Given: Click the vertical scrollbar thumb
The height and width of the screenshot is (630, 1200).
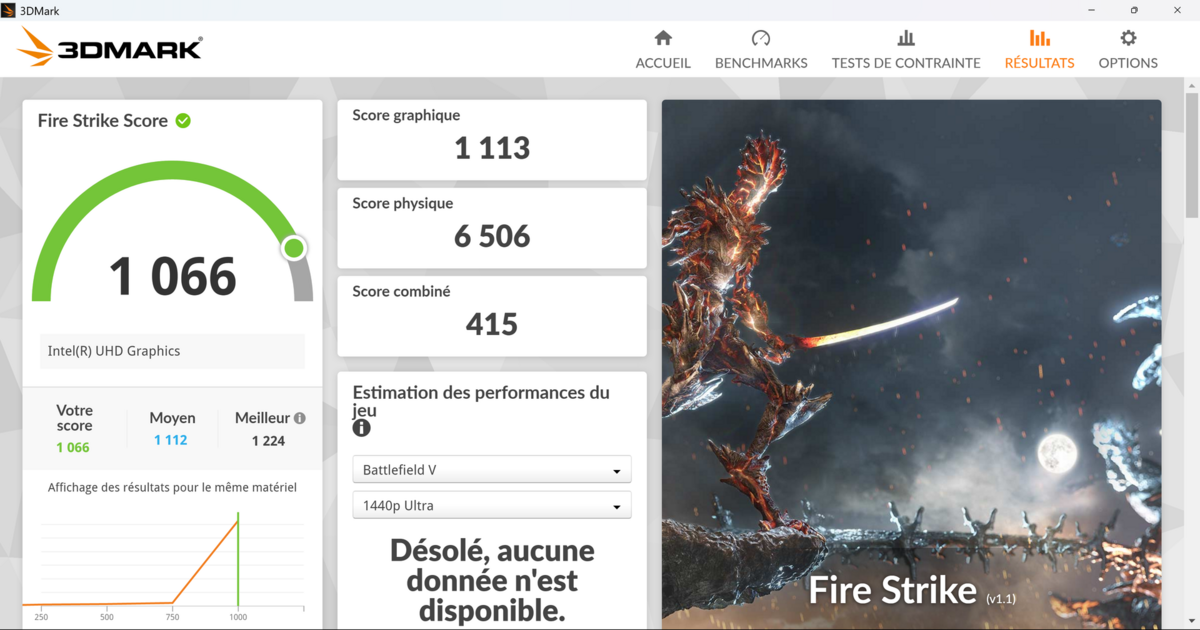Looking at the screenshot, I should [1191, 155].
